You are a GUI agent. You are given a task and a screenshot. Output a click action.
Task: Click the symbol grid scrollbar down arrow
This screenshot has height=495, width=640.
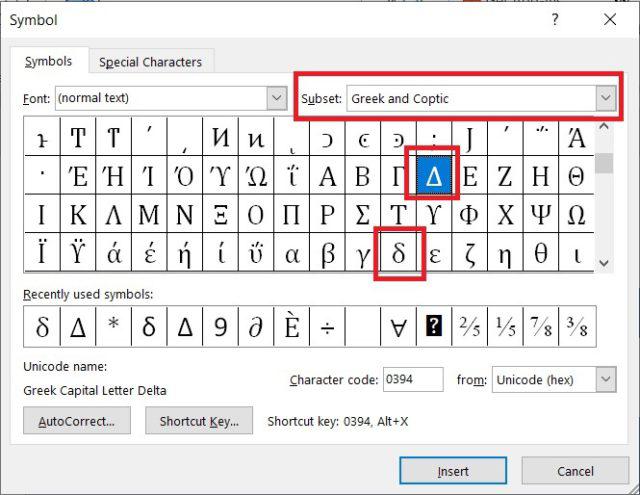coord(604,263)
